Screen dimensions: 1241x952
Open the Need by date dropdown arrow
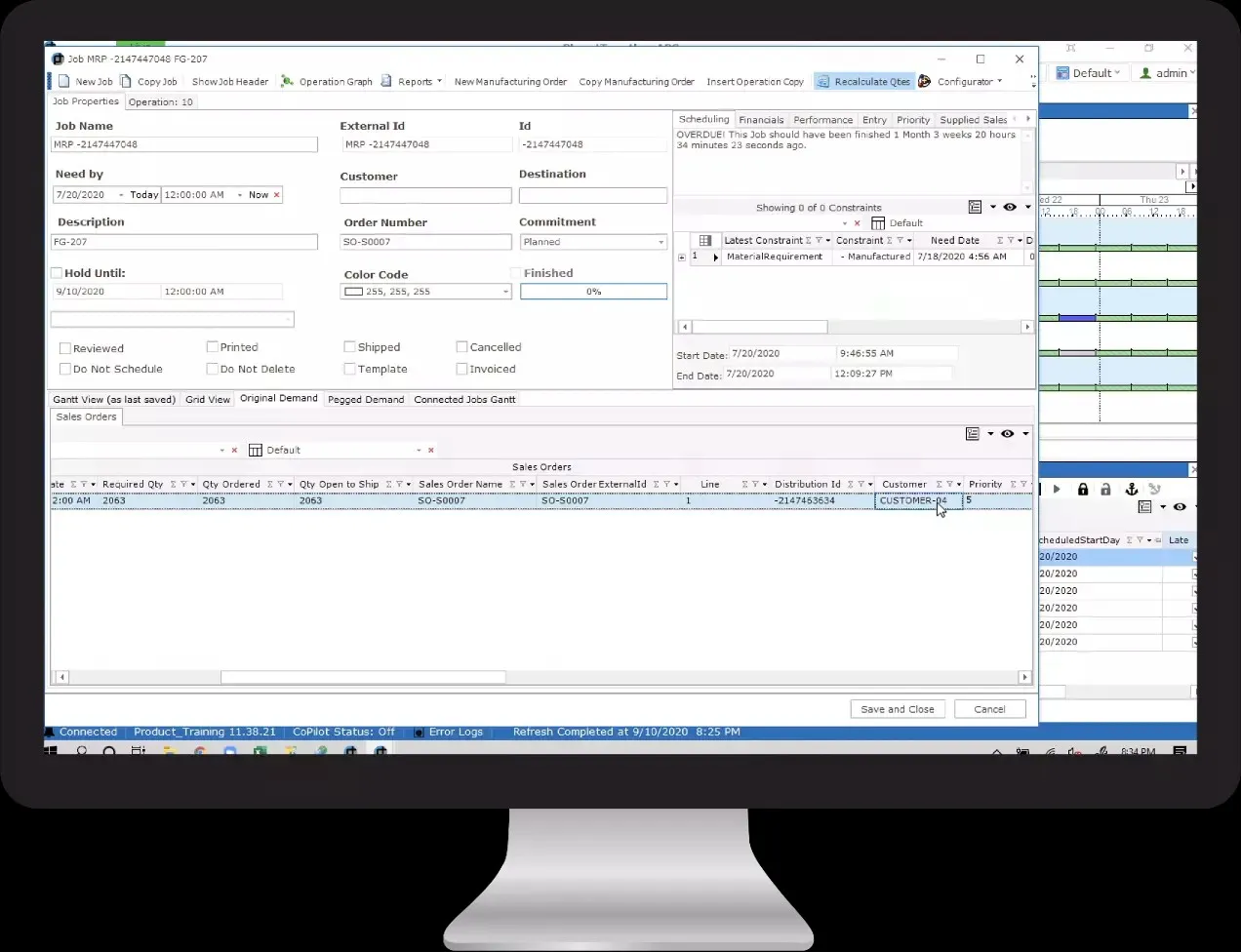tap(121, 195)
